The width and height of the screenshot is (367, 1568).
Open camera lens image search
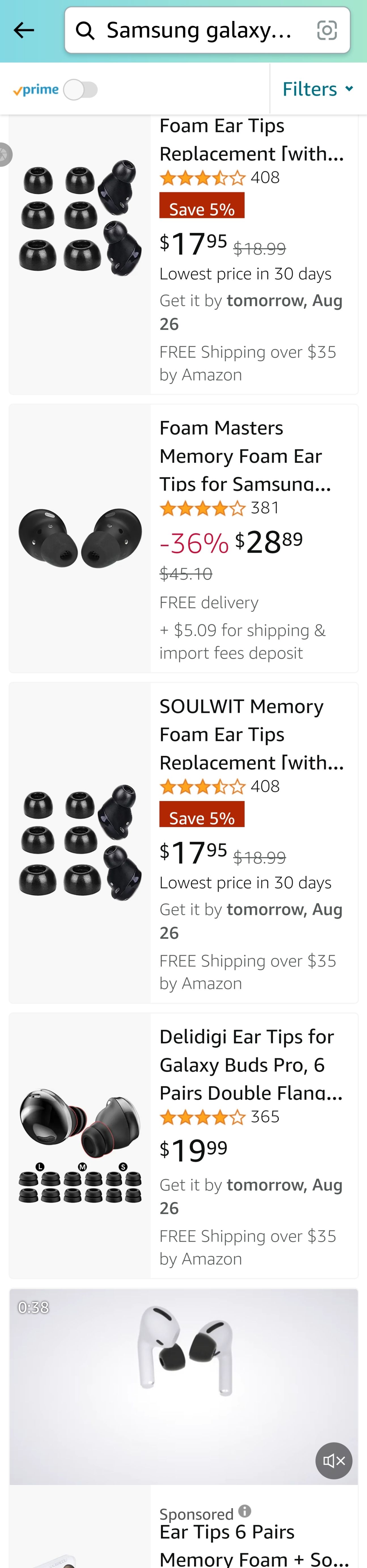[327, 30]
